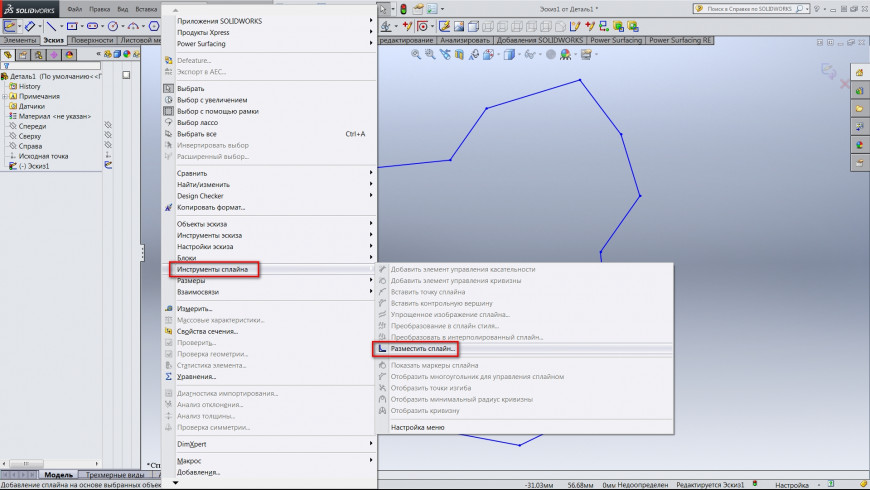Toggle the checkbox beside Деталь1 in tree
The width and height of the screenshot is (870, 490).
click(127, 75)
